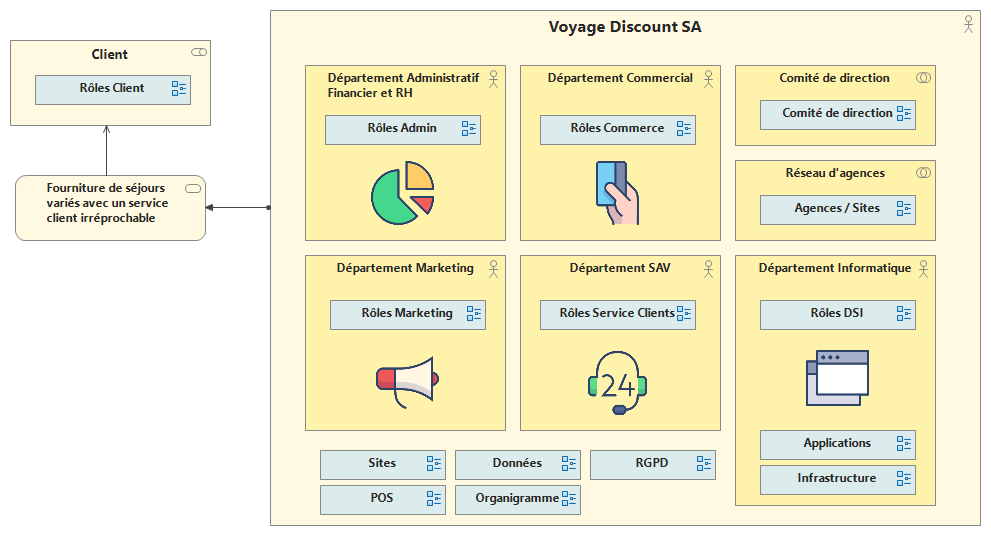Open the Organigramme diagram reference
This screenshot has width=991, height=536.
pyautogui.click(x=517, y=499)
